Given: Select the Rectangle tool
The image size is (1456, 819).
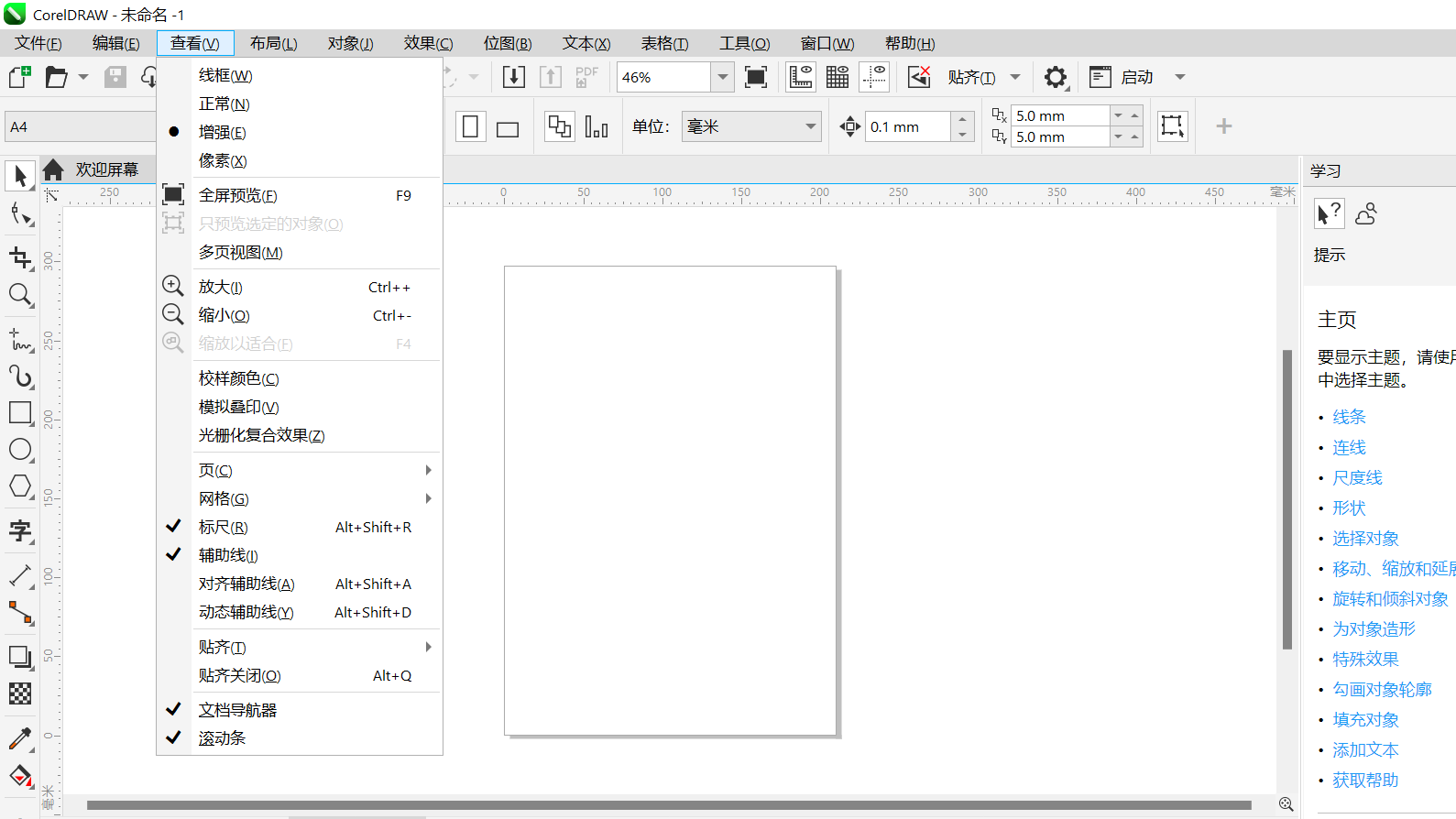Looking at the screenshot, I should (x=20, y=413).
